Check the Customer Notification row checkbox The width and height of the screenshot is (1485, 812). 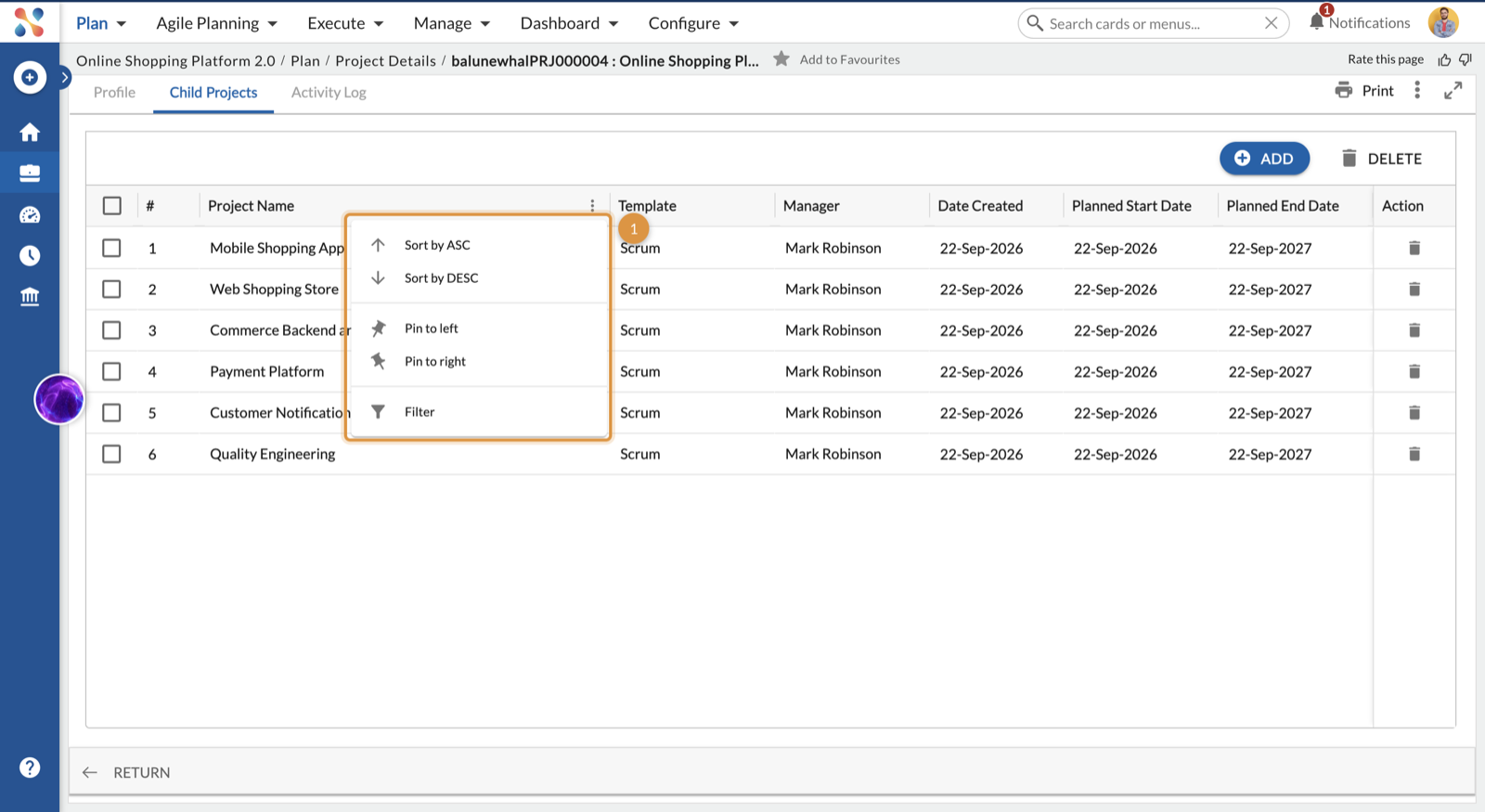(x=111, y=412)
